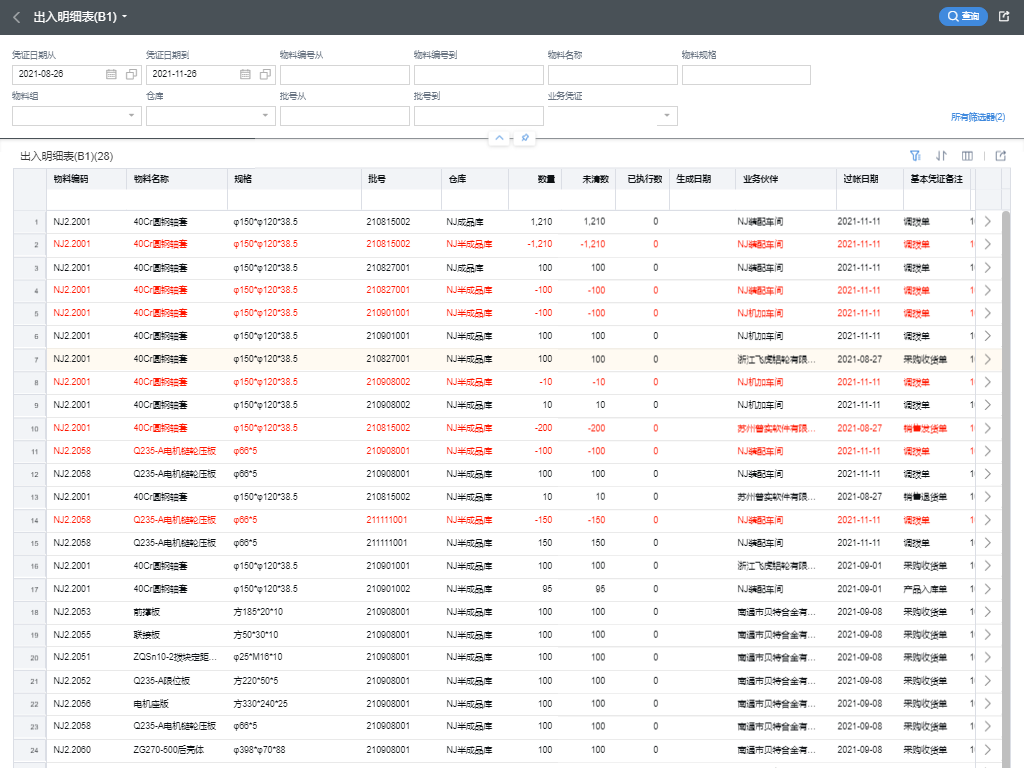Image resolution: width=1024 pixels, height=768 pixels.
Task: Focus the 批号到 input field
Action: pos(479,116)
